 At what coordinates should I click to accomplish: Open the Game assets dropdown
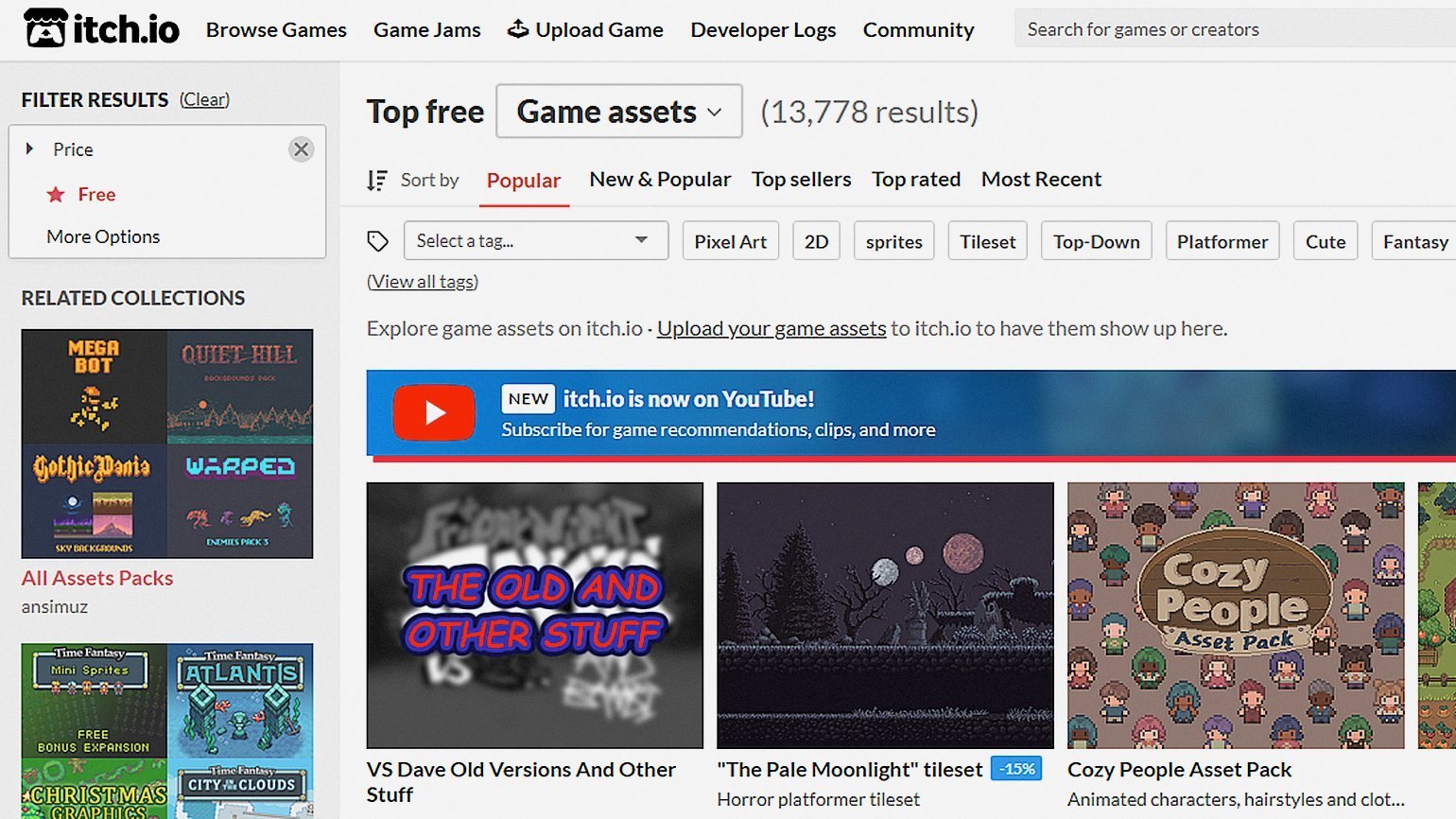tap(619, 112)
